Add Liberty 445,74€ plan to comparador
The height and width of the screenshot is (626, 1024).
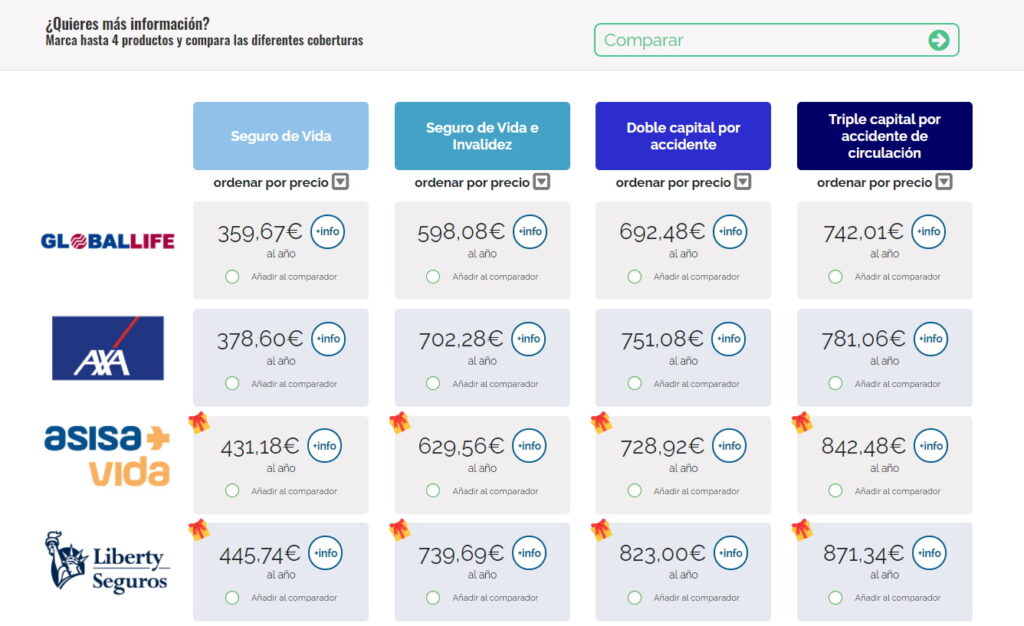(232, 597)
